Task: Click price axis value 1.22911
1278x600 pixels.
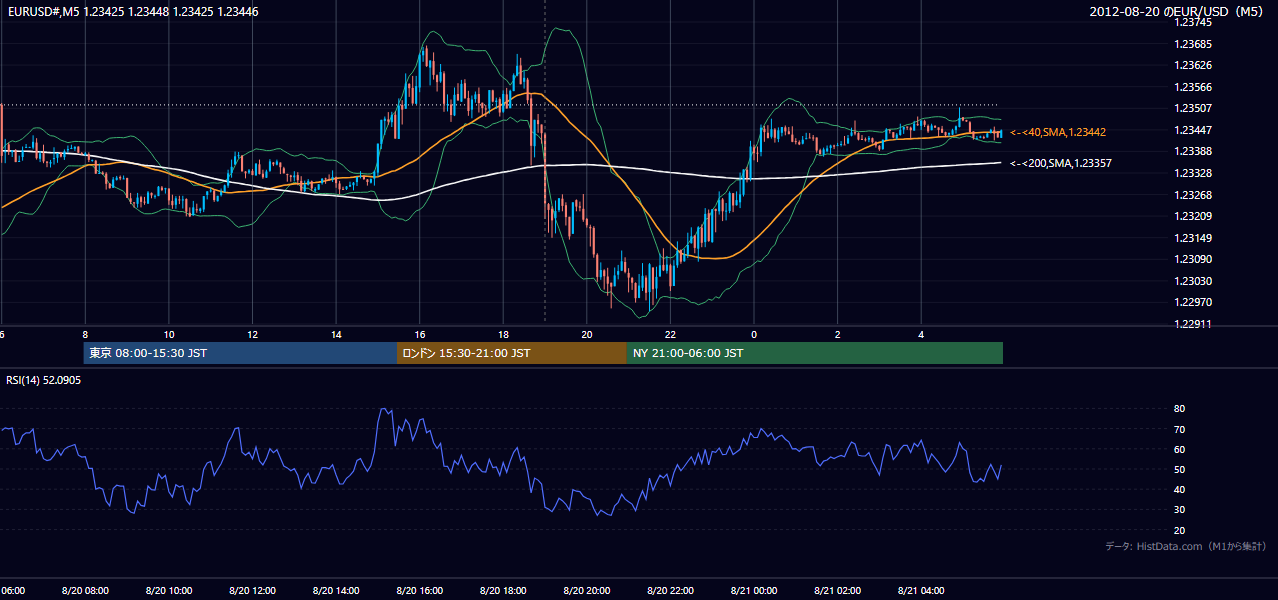Action: point(1193,324)
